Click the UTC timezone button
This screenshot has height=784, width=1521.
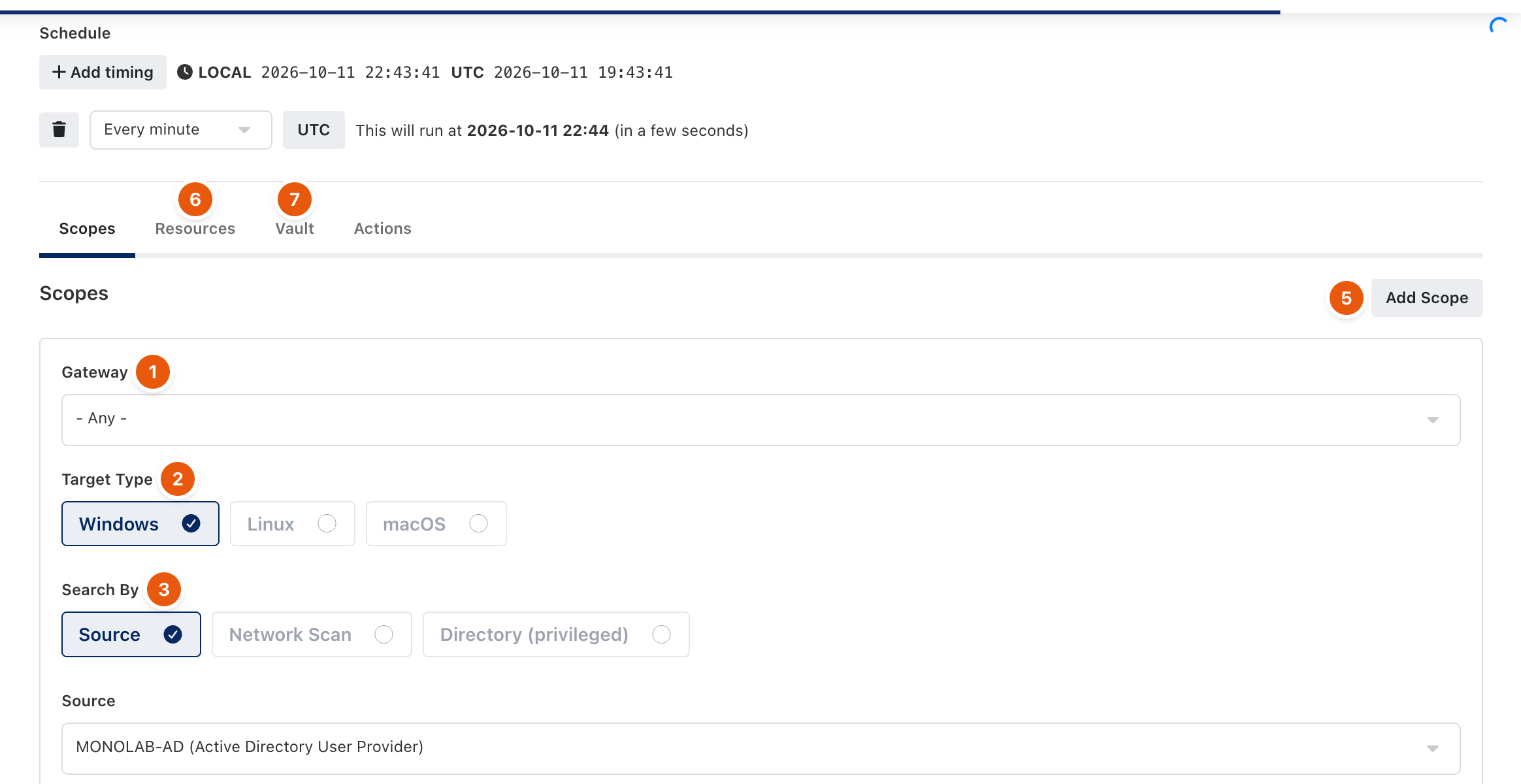click(314, 130)
